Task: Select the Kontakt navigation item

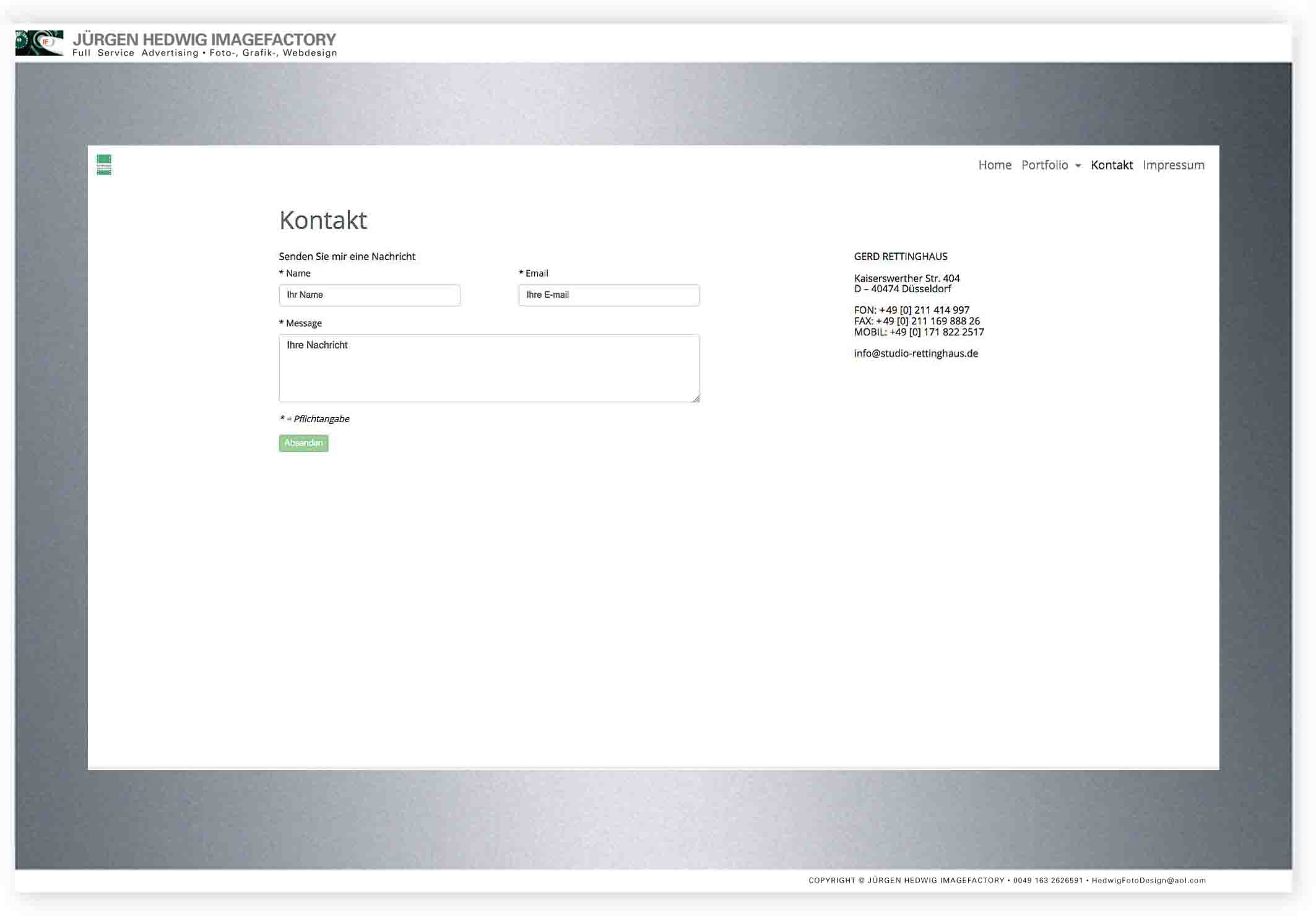Action: 1111,165
